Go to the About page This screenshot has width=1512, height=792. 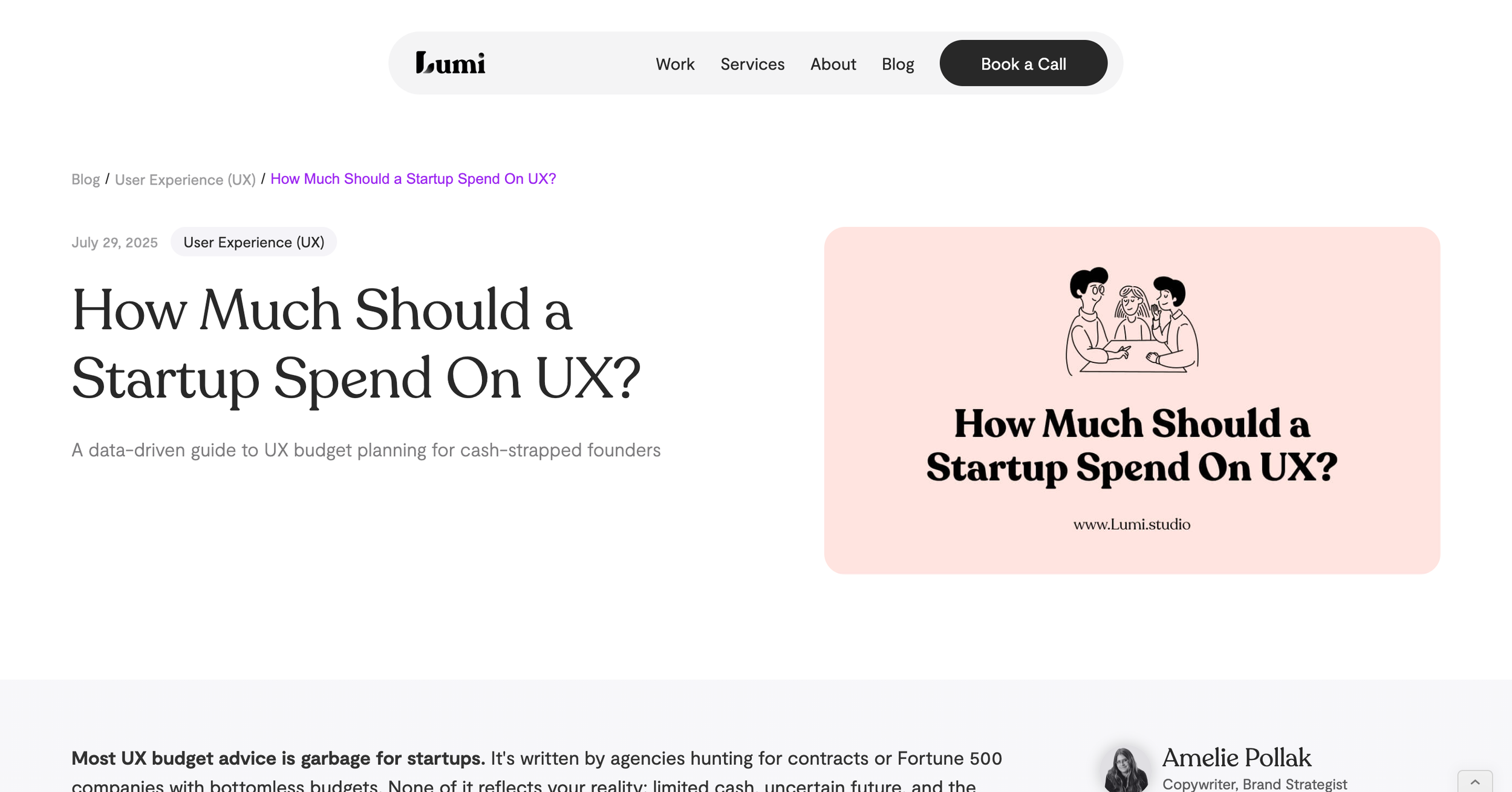833,64
